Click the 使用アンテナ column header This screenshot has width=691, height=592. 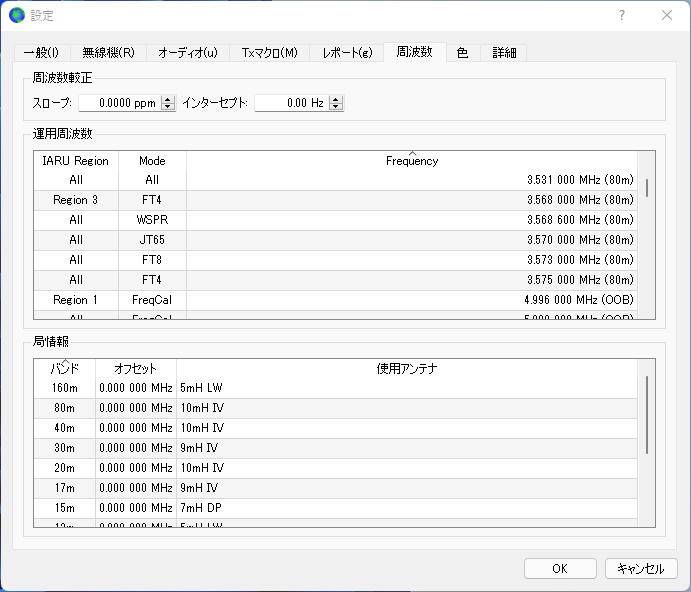(x=407, y=369)
